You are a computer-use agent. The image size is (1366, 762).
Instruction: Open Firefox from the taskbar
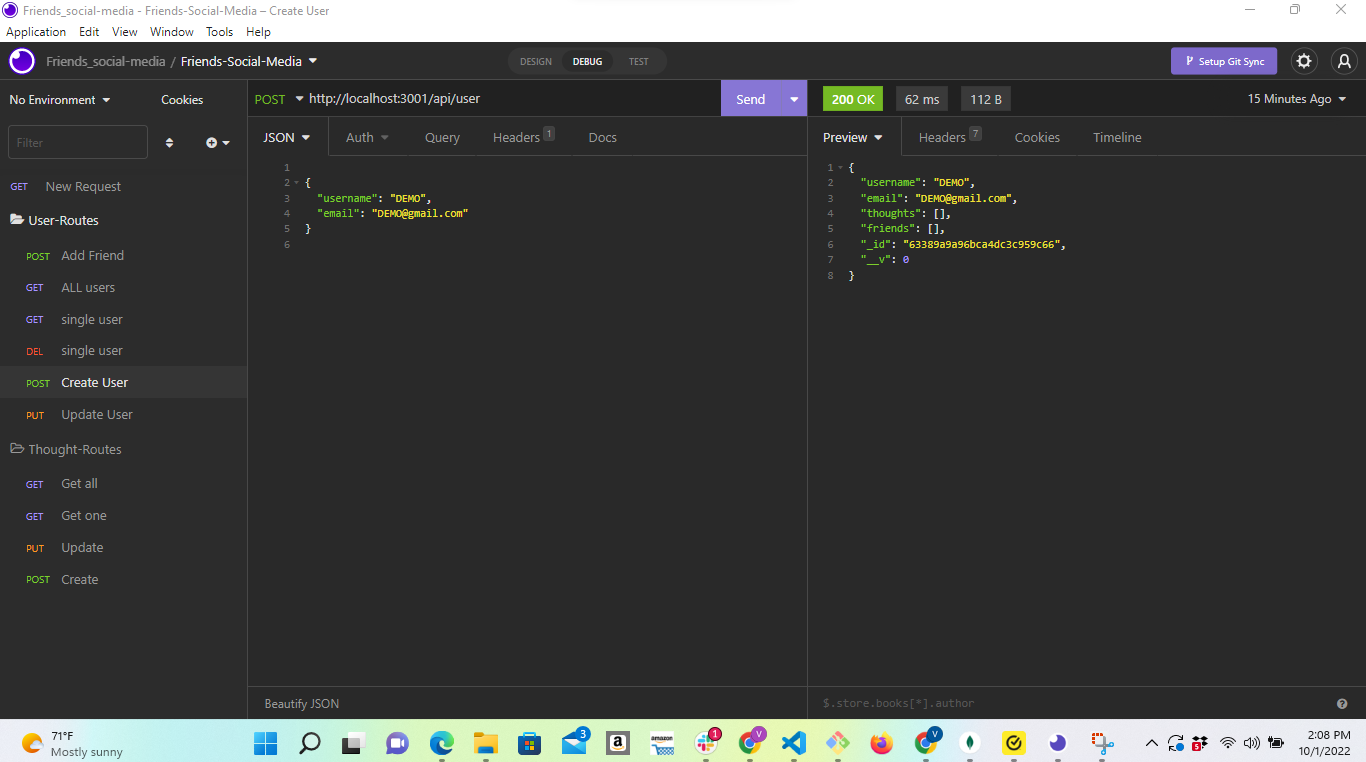coord(881,743)
